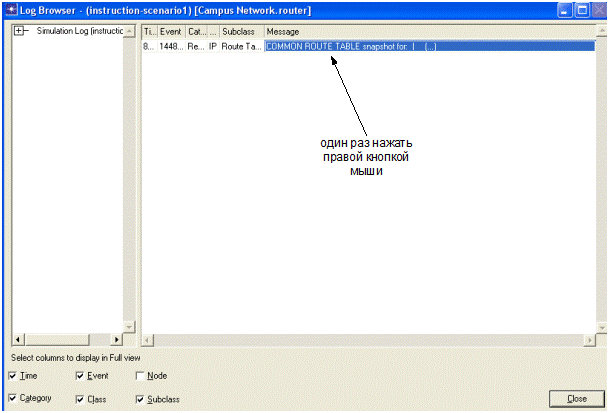Viewport: 608px width, 413px height.
Task: Expand the Simulation Log tree node
Action: click(18, 31)
